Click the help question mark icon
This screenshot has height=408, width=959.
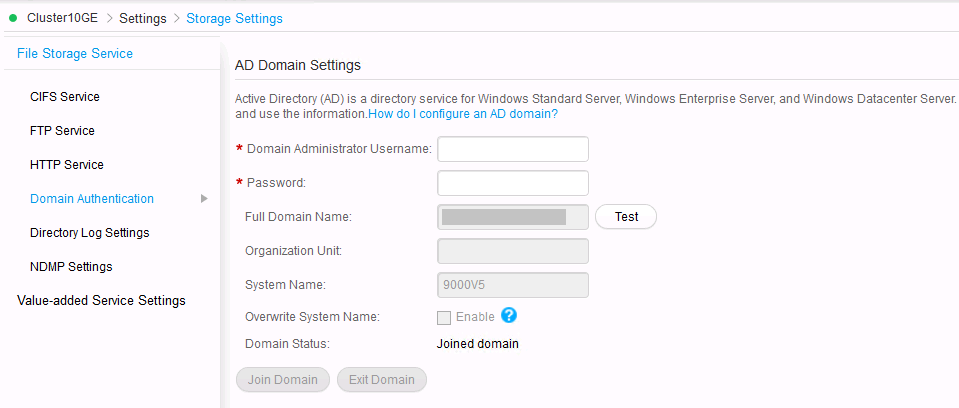(x=509, y=316)
